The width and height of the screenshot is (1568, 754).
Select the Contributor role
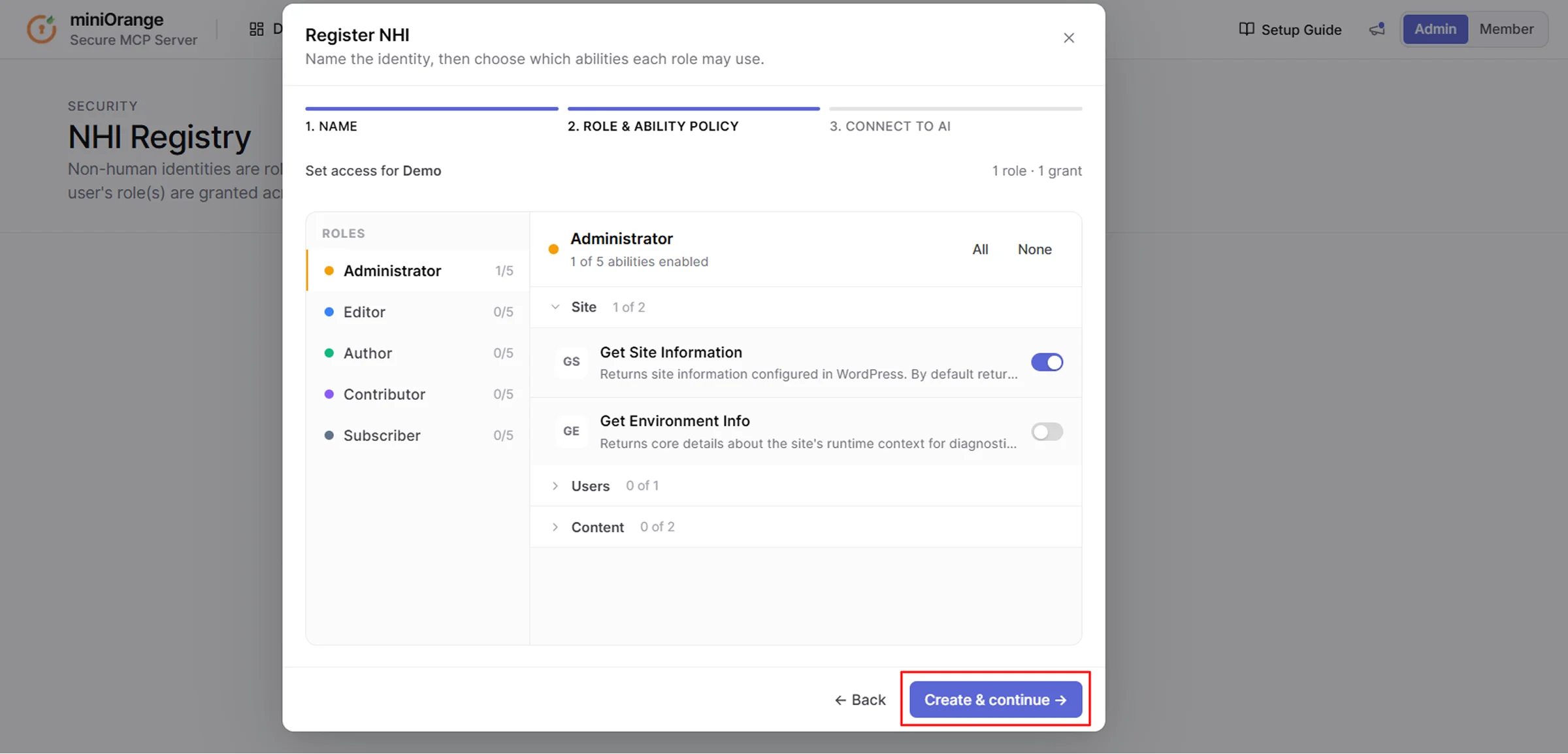tap(418, 394)
